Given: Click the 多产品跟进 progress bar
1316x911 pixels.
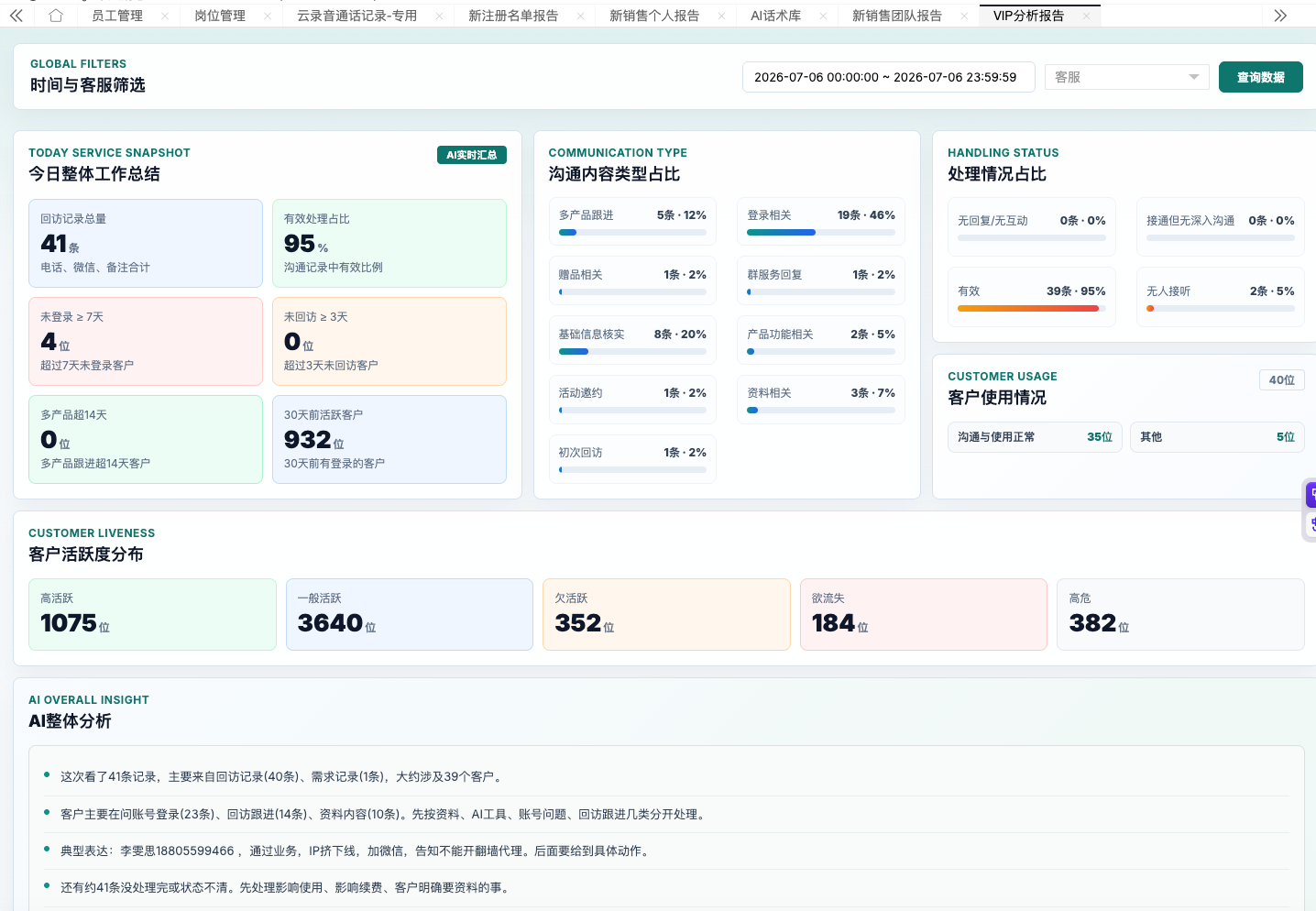Looking at the screenshot, I should (632, 233).
